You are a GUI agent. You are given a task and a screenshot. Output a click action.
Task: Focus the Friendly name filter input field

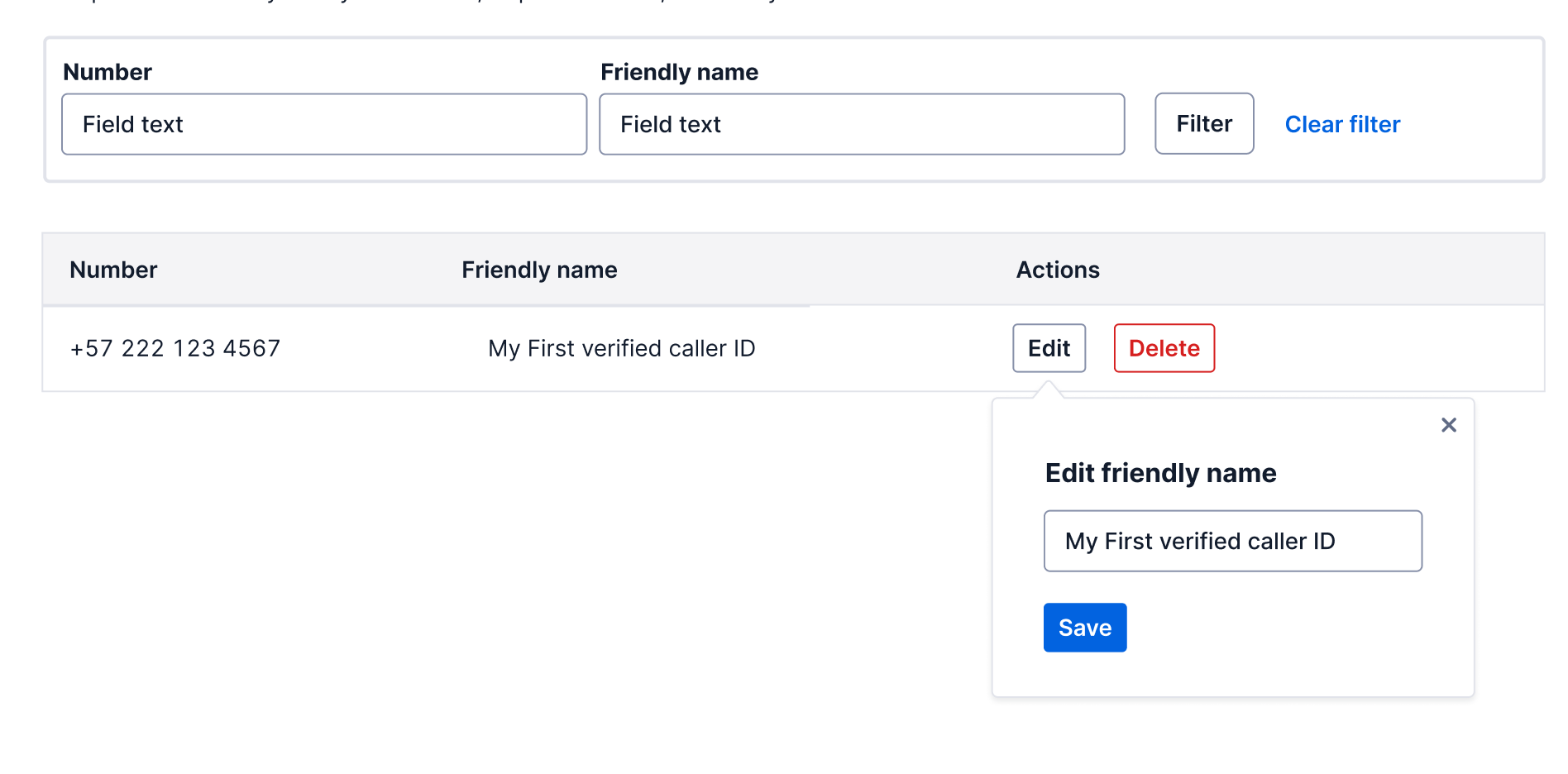[862, 124]
